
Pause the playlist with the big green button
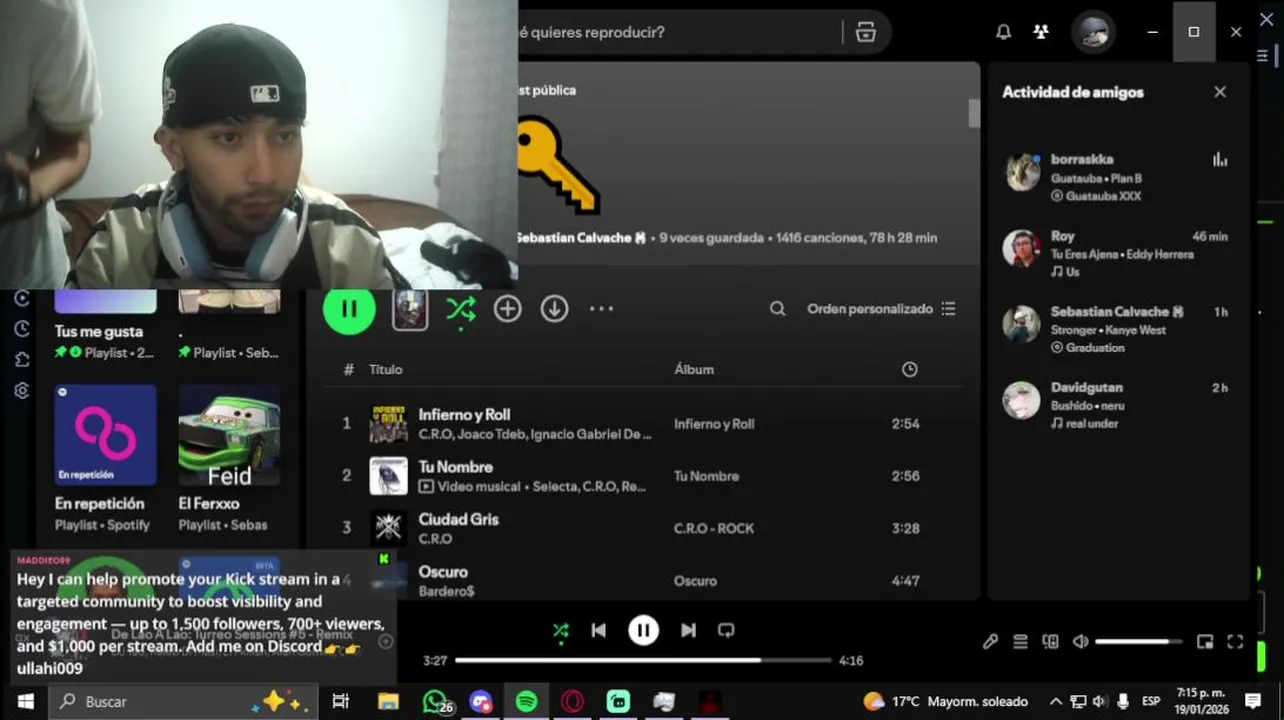(x=349, y=308)
